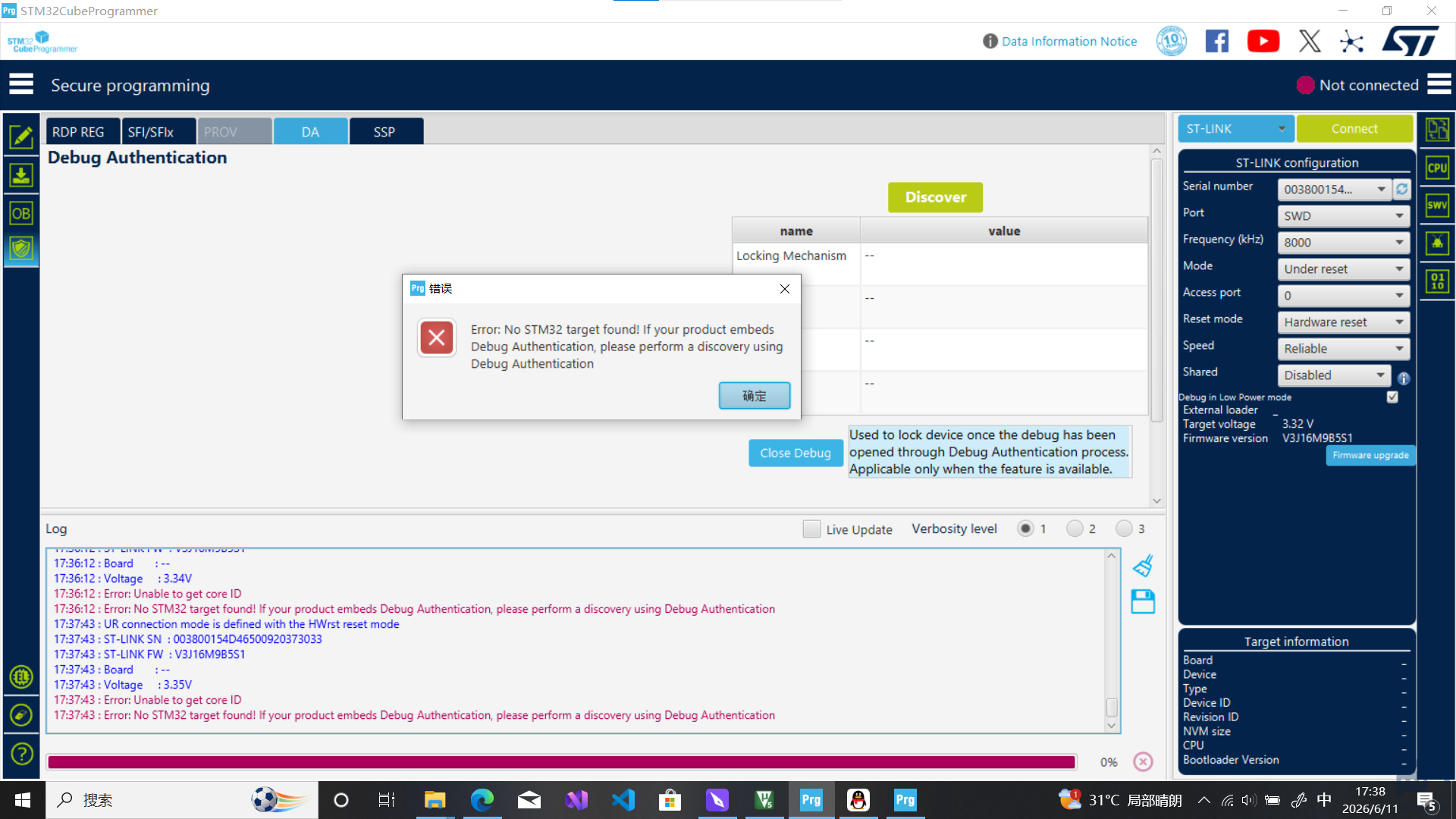The image size is (1456, 819).
Task: Open the Erasing & Programming download icon
Action: click(21, 175)
